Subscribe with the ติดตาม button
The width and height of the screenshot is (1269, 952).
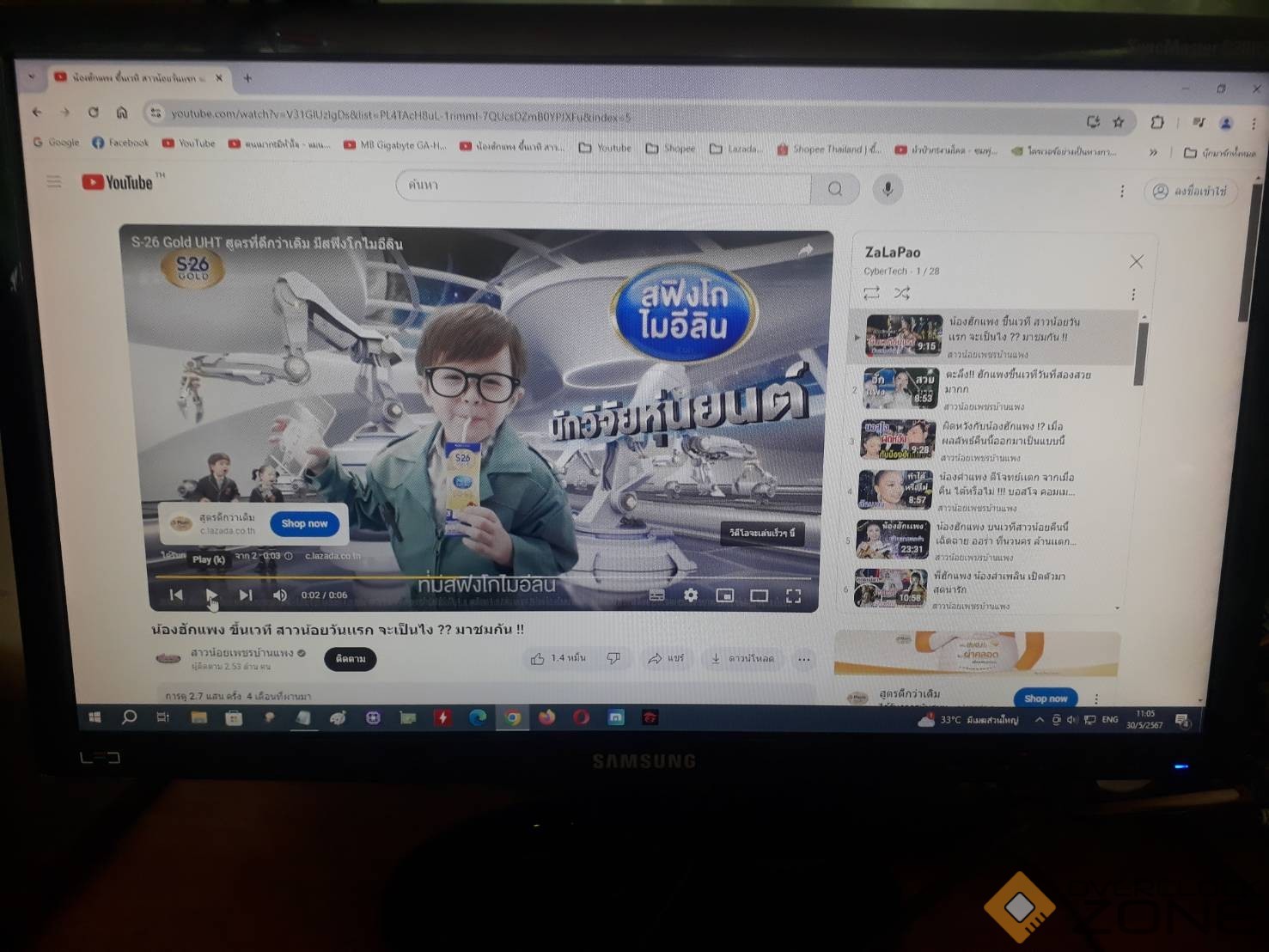click(351, 659)
